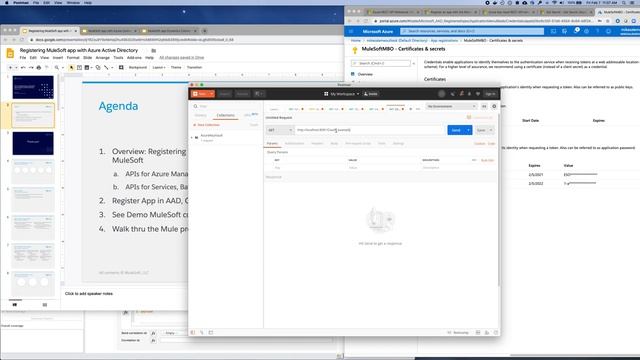Open the Layout dropdown in Slides toolbar
The image size is (640, 360).
(x=159, y=67)
